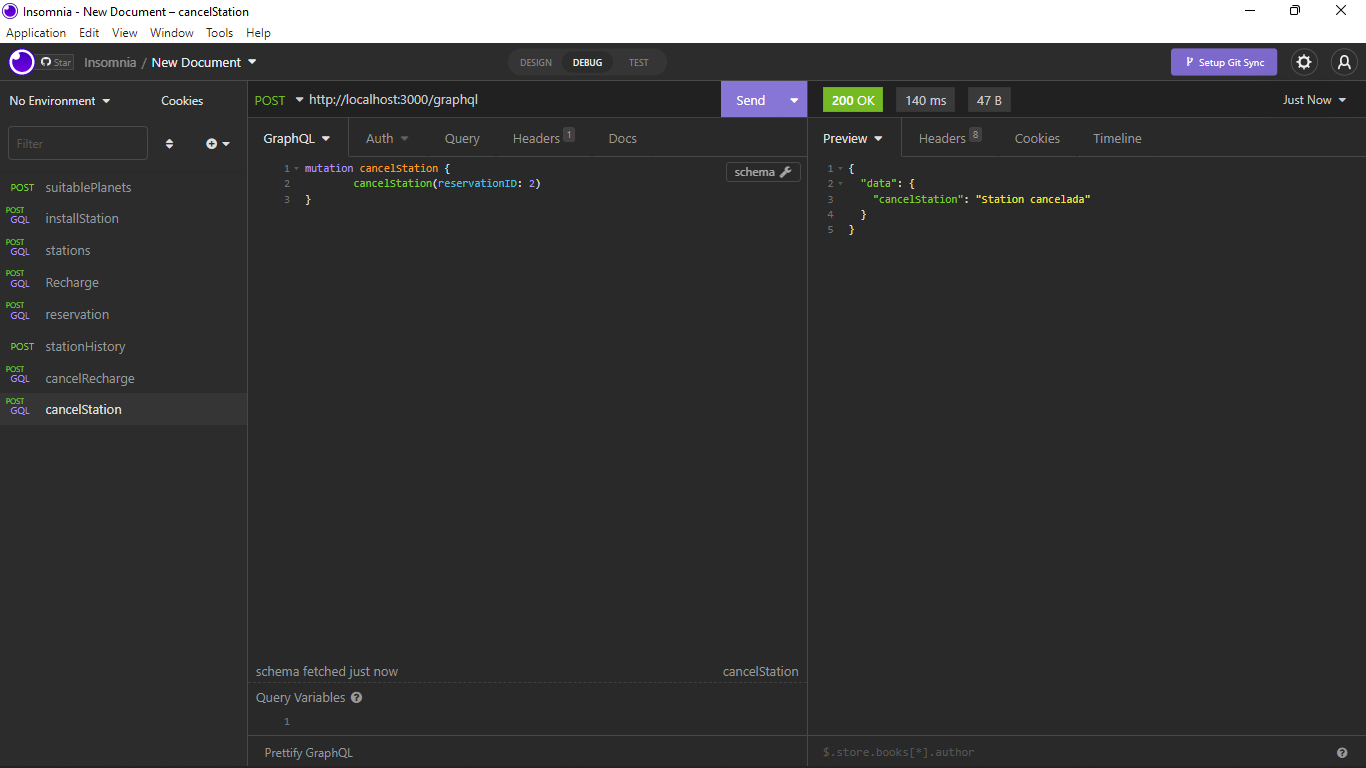Open the No Environment dropdown
The image size is (1366, 768).
coord(60,101)
